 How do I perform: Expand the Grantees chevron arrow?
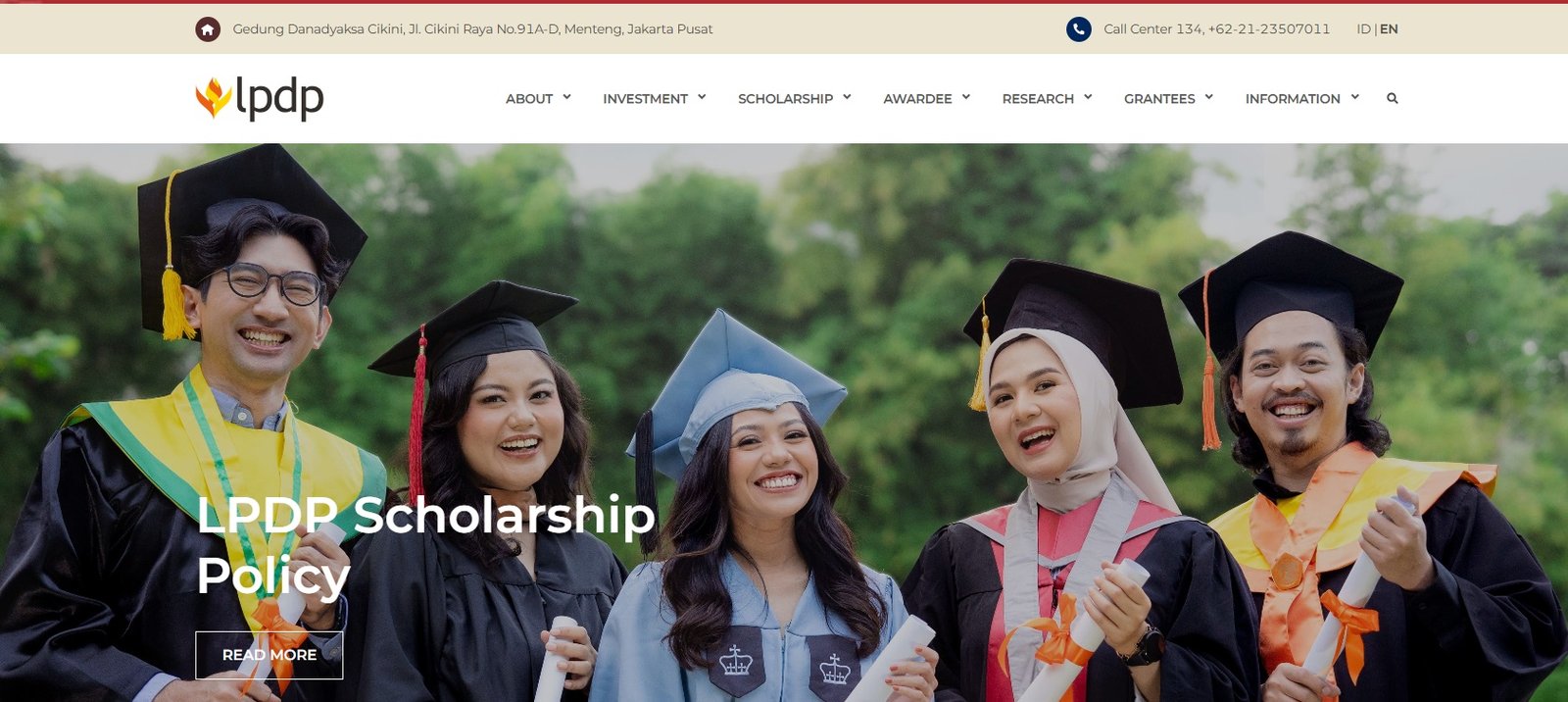click(x=1209, y=97)
